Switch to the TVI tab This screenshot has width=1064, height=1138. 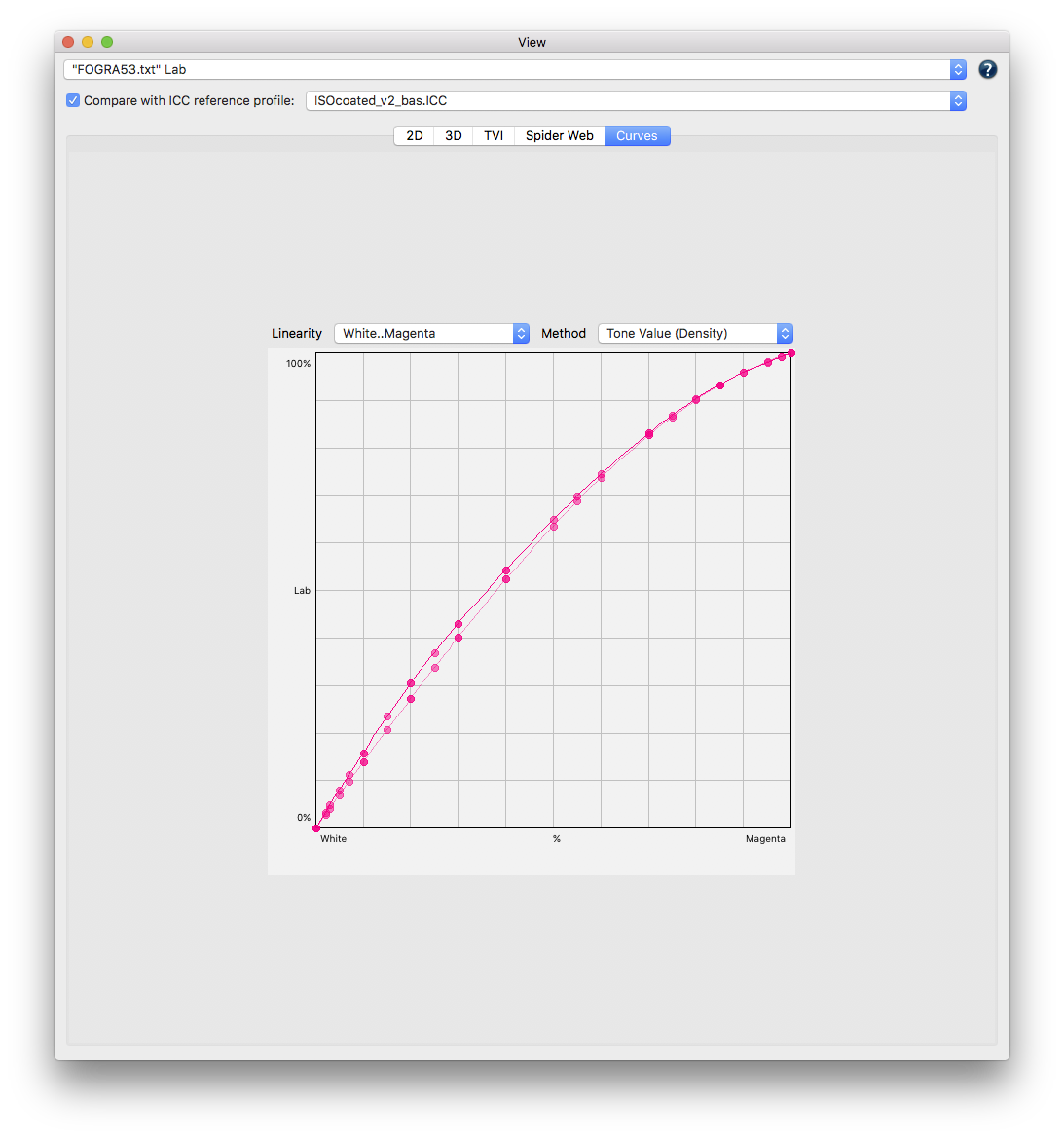(x=494, y=135)
